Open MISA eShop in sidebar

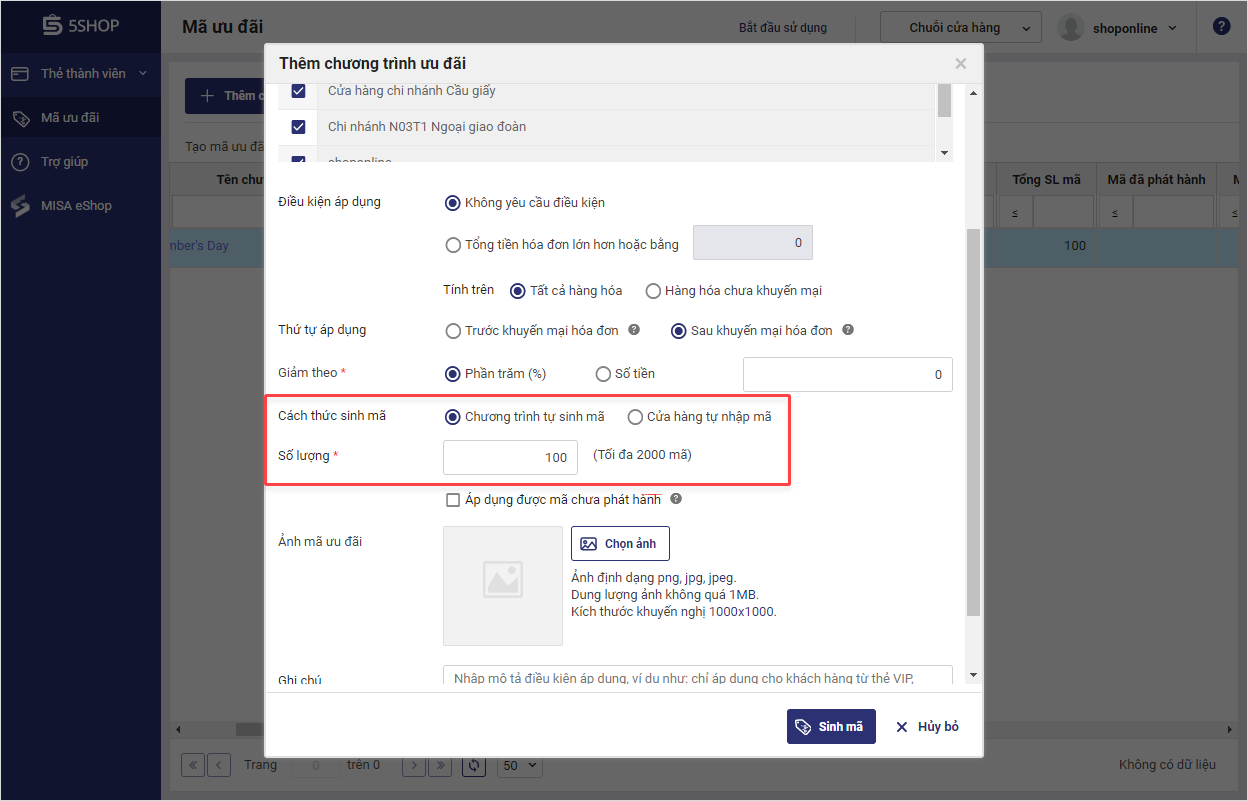tap(80, 206)
